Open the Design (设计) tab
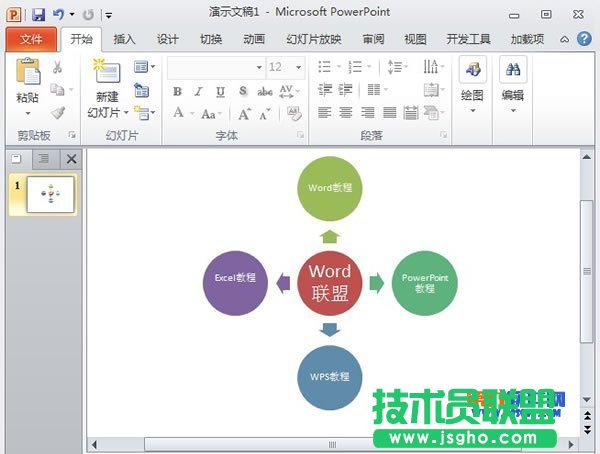This screenshot has width=600, height=454. tap(168, 39)
